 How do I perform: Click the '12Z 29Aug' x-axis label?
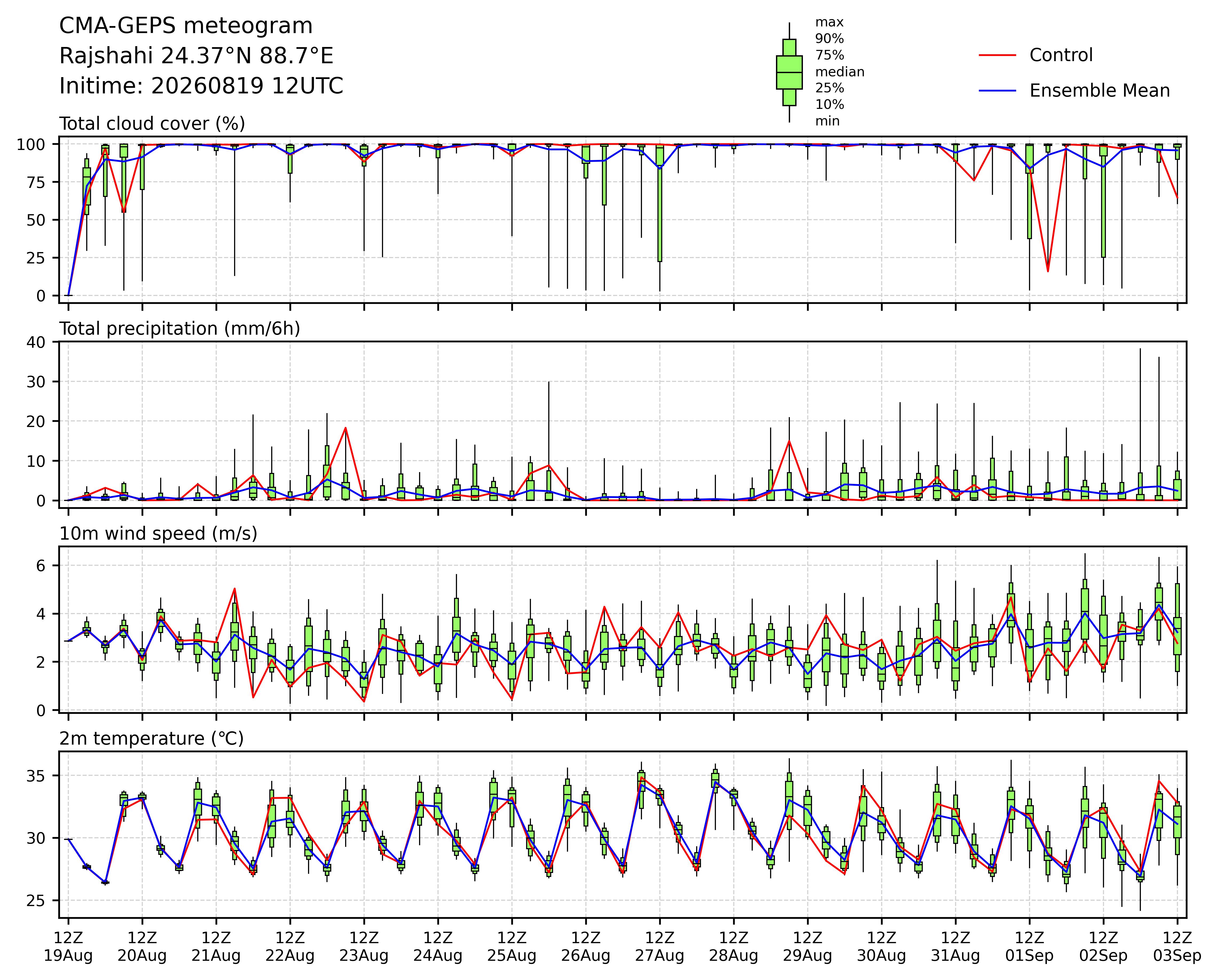807,947
